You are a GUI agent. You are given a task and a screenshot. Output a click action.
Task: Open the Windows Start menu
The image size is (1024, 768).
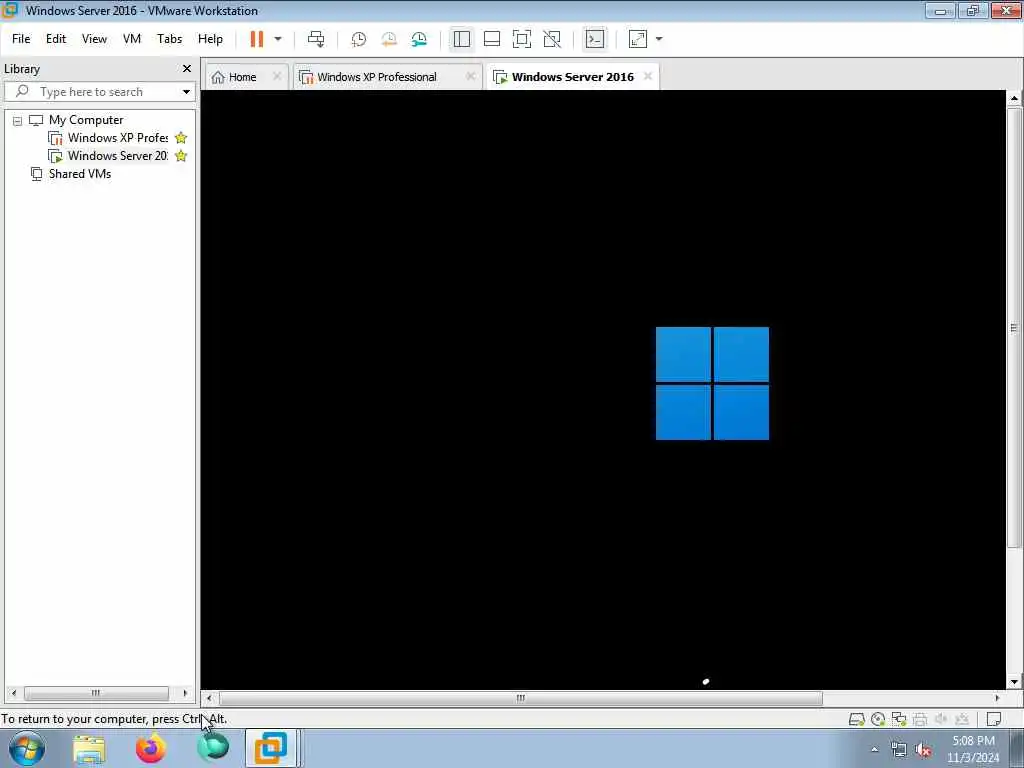click(x=27, y=748)
